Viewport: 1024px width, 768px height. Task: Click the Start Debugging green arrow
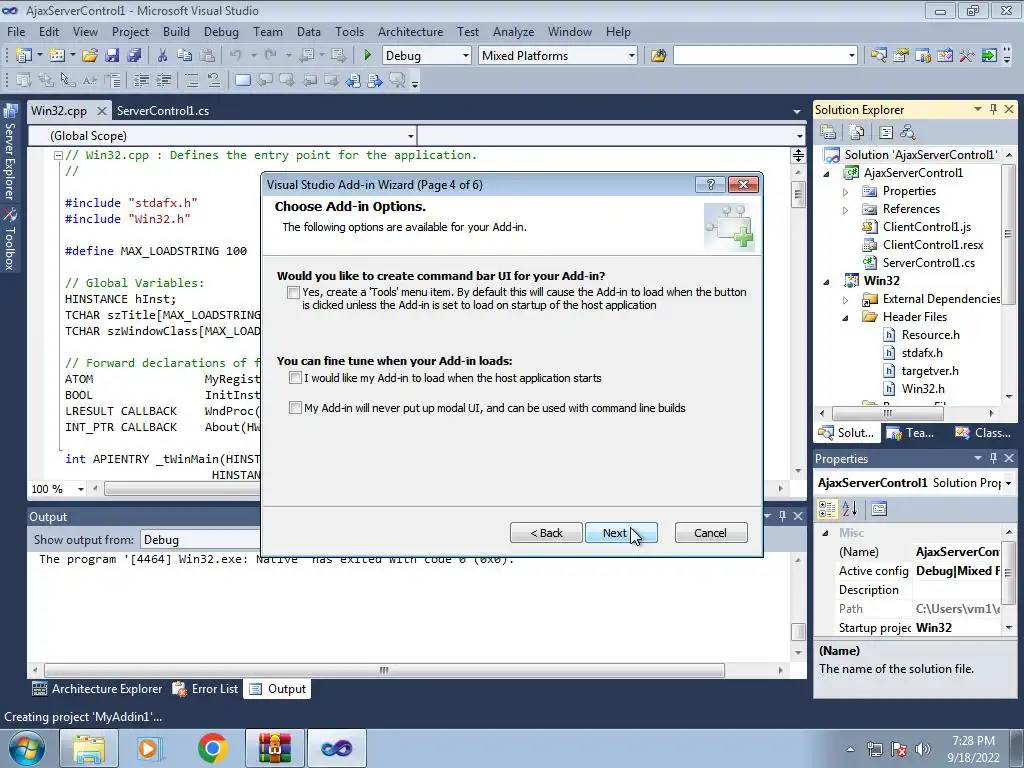[367, 56]
